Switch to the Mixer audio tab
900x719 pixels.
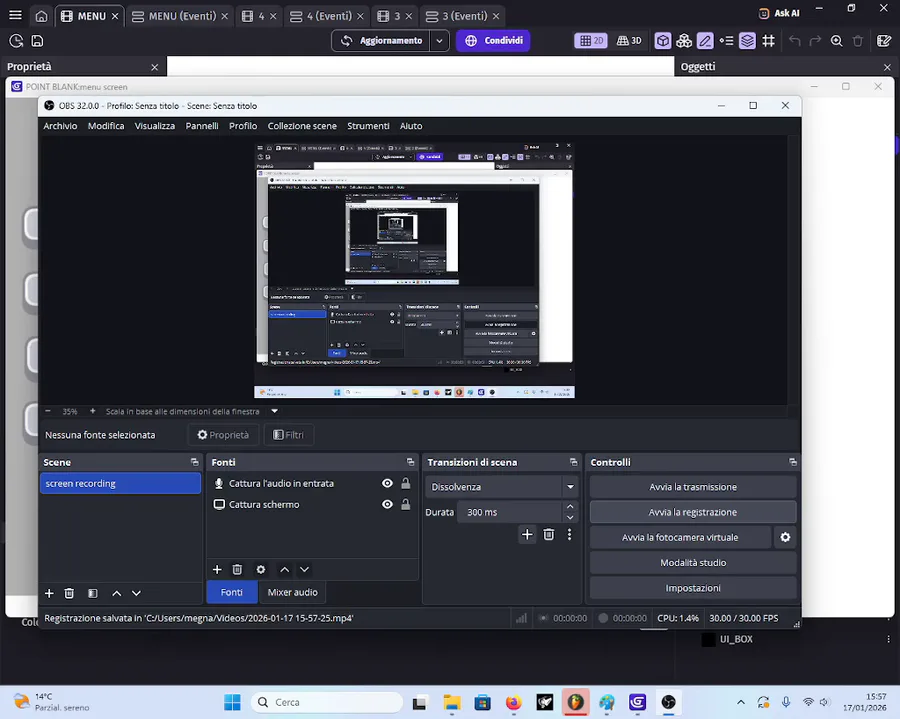click(x=292, y=592)
